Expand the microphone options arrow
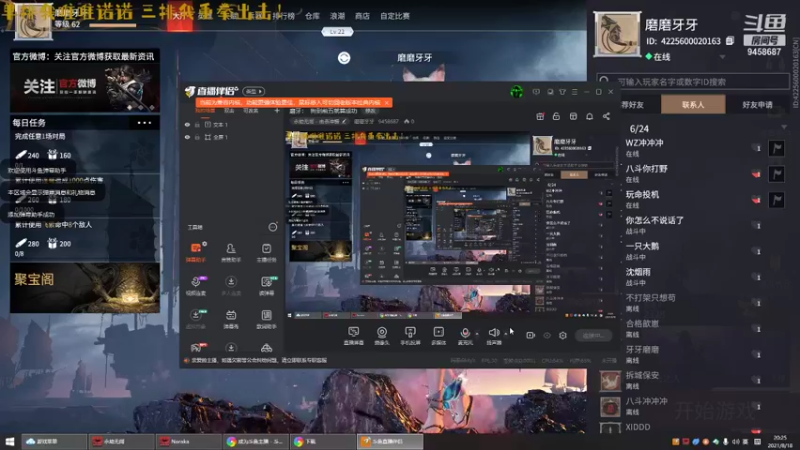 pos(477,334)
